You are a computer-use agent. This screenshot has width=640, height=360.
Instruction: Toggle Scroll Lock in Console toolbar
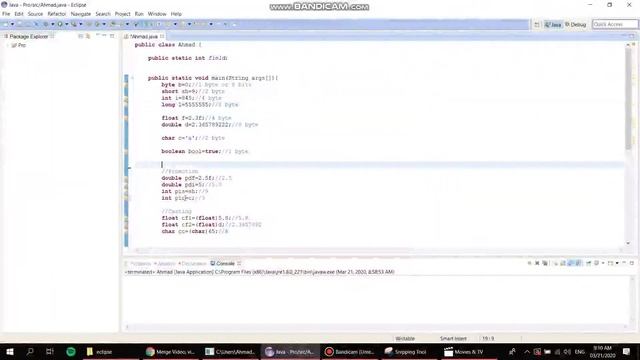[x=563, y=263]
